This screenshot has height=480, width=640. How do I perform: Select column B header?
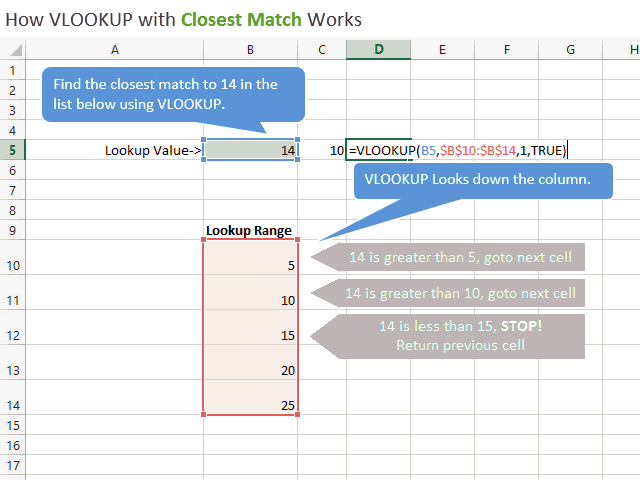[x=249, y=50]
